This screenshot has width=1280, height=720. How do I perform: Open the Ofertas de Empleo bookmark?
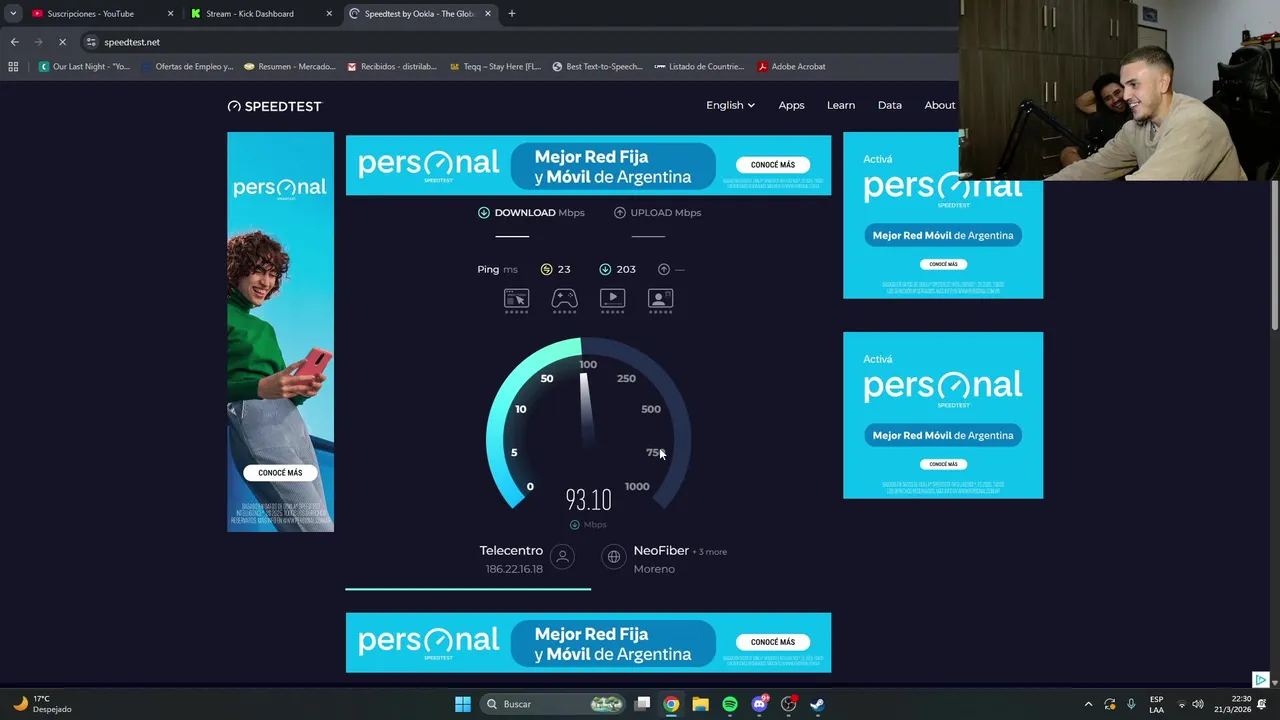click(187, 67)
